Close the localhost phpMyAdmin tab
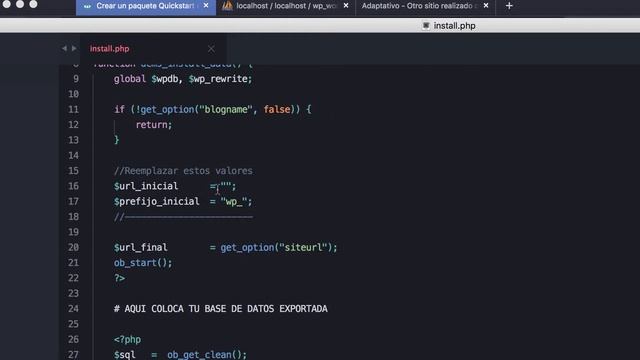 (x=346, y=6)
